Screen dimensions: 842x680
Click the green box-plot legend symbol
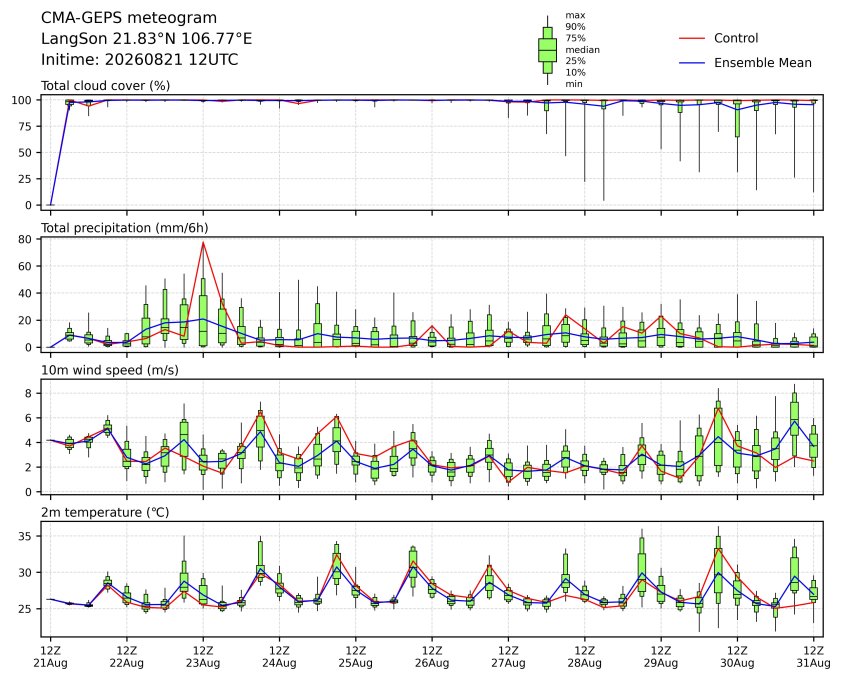pos(547,50)
